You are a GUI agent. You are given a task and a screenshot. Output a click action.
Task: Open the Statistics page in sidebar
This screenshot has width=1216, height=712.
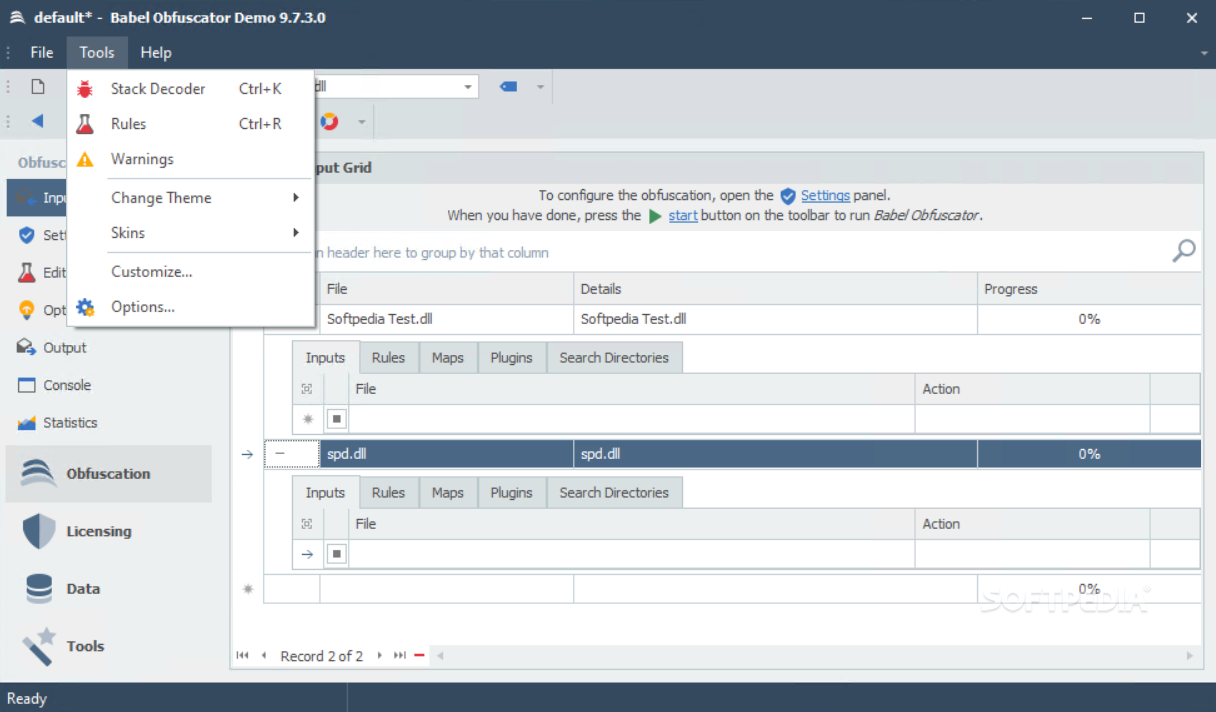70,423
